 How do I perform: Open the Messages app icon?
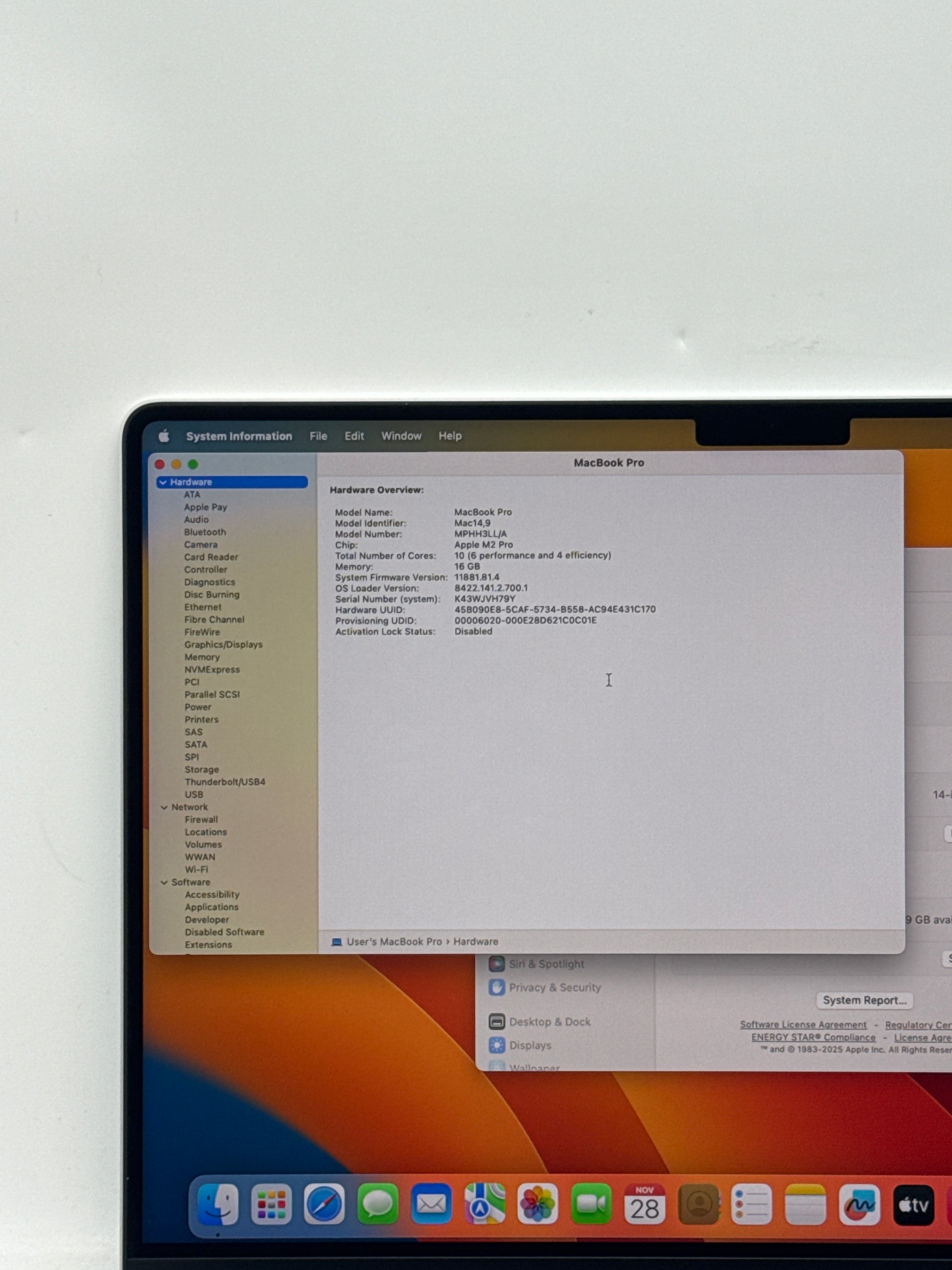coord(378,1204)
